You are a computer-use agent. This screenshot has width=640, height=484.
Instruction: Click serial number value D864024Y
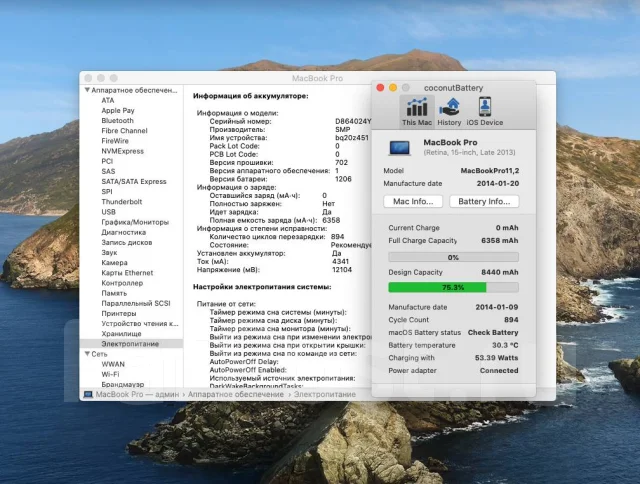tap(353, 121)
